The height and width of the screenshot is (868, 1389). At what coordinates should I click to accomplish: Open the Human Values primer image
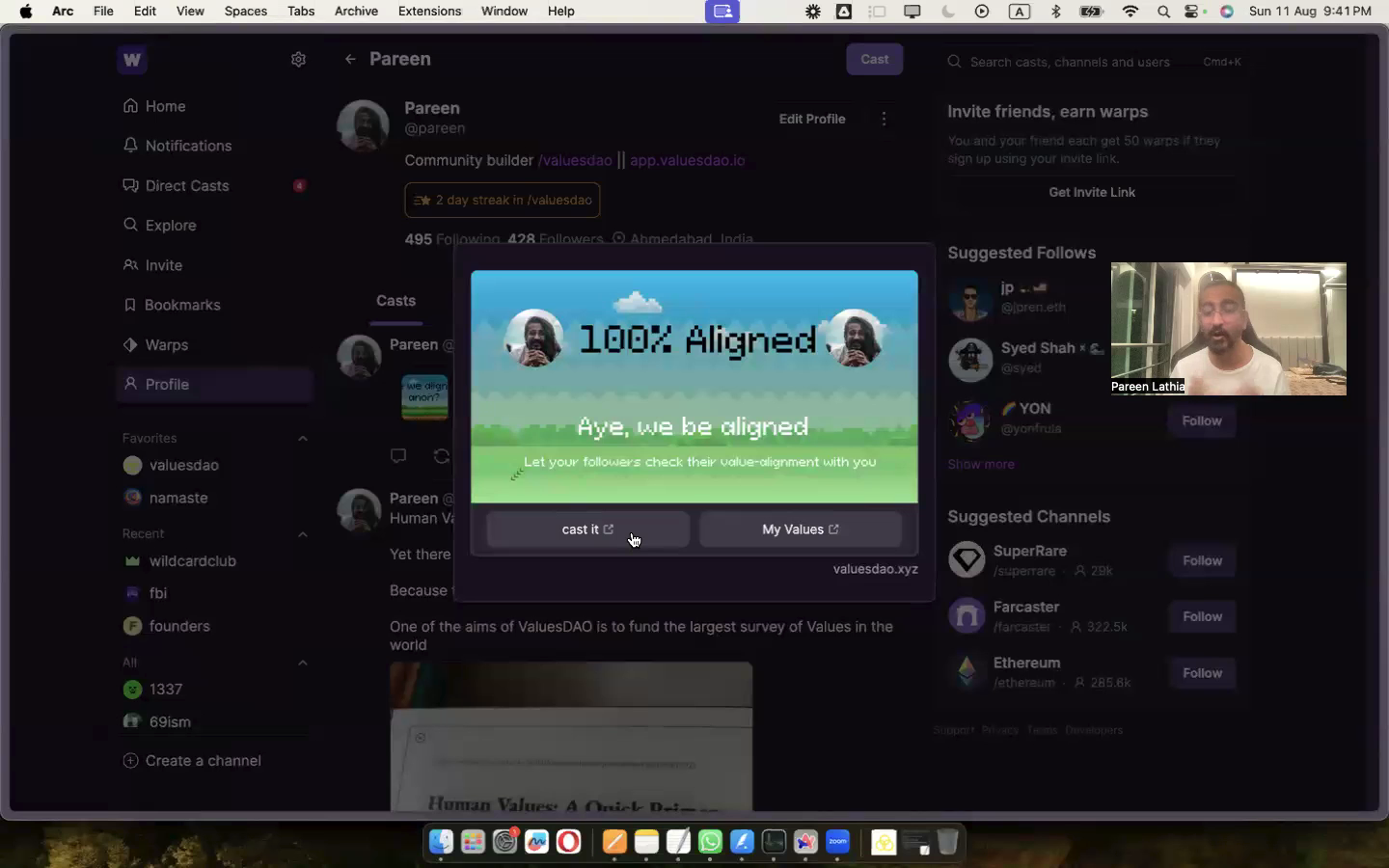(571, 736)
